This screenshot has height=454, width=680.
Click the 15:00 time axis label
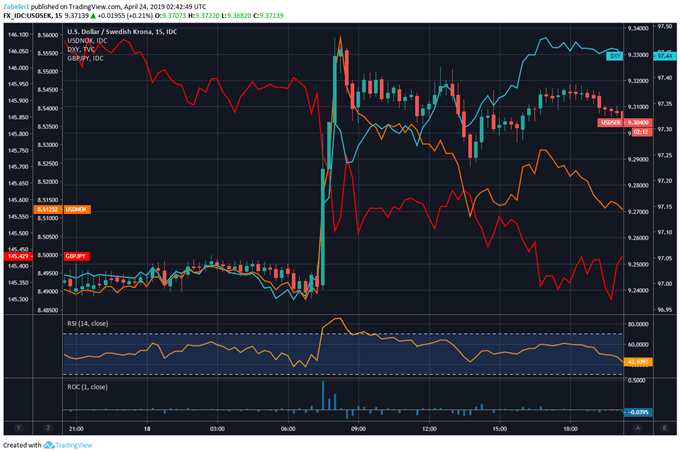point(500,429)
